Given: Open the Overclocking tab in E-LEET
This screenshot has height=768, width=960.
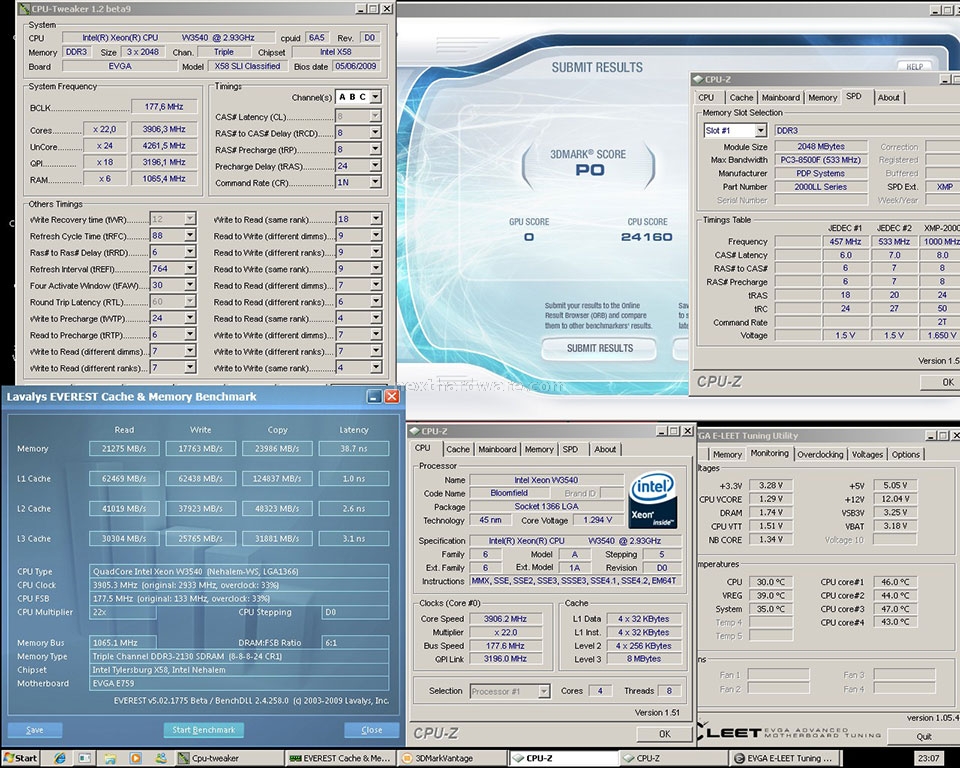Looking at the screenshot, I should pyautogui.click(x=820, y=454).
